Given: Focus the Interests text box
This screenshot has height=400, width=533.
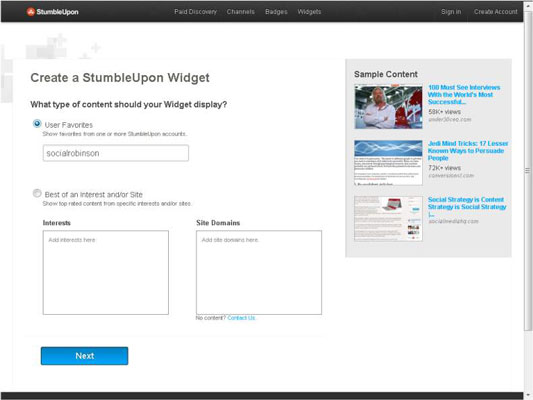Looking at the screenshot, I should (106, 273).
